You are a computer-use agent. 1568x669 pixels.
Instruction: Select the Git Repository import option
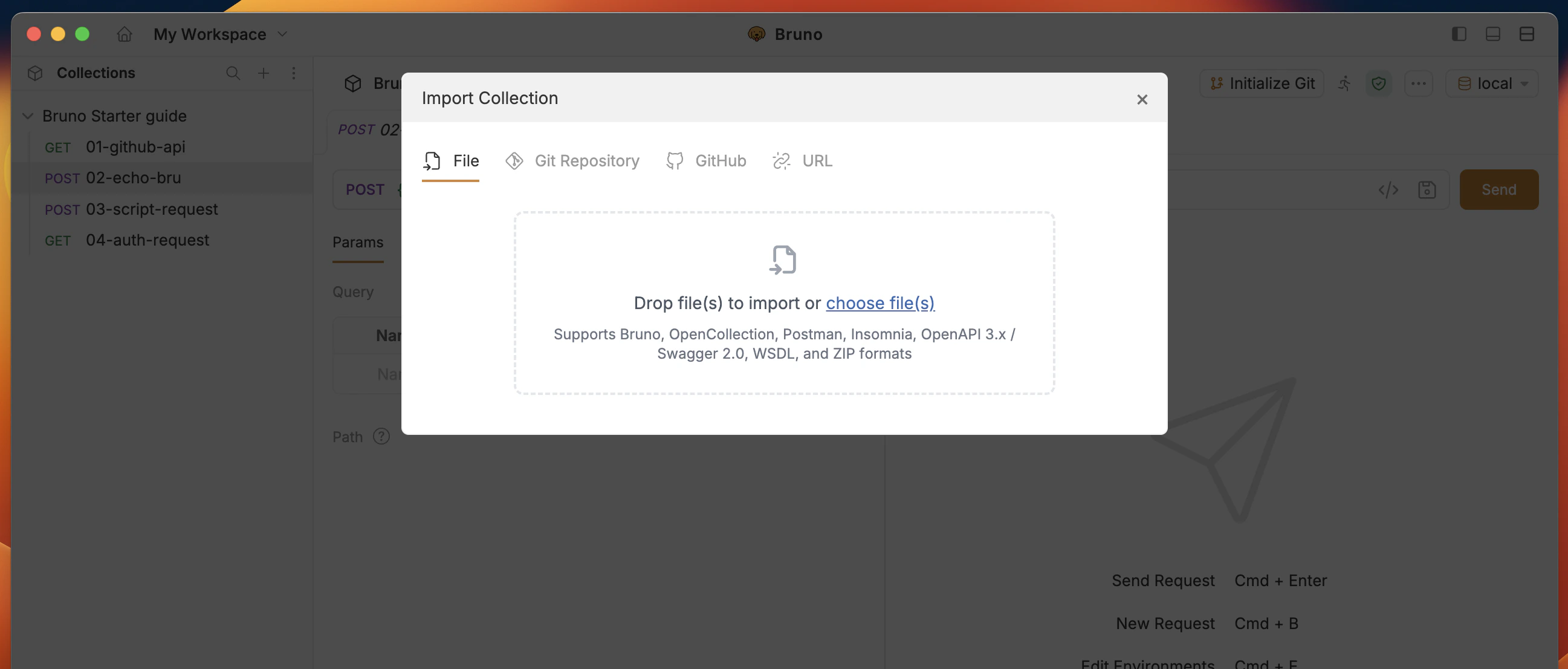pos(572,161)
